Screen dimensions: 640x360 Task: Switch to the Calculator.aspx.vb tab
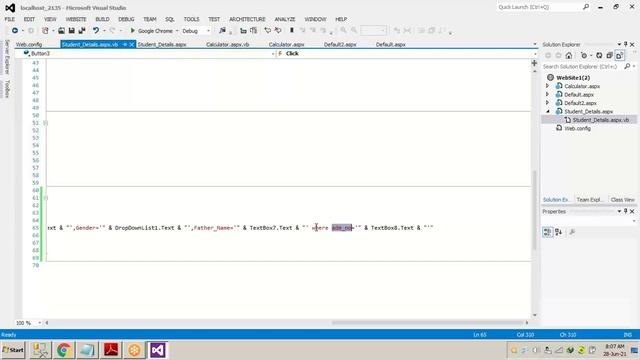tap(227, 44)
